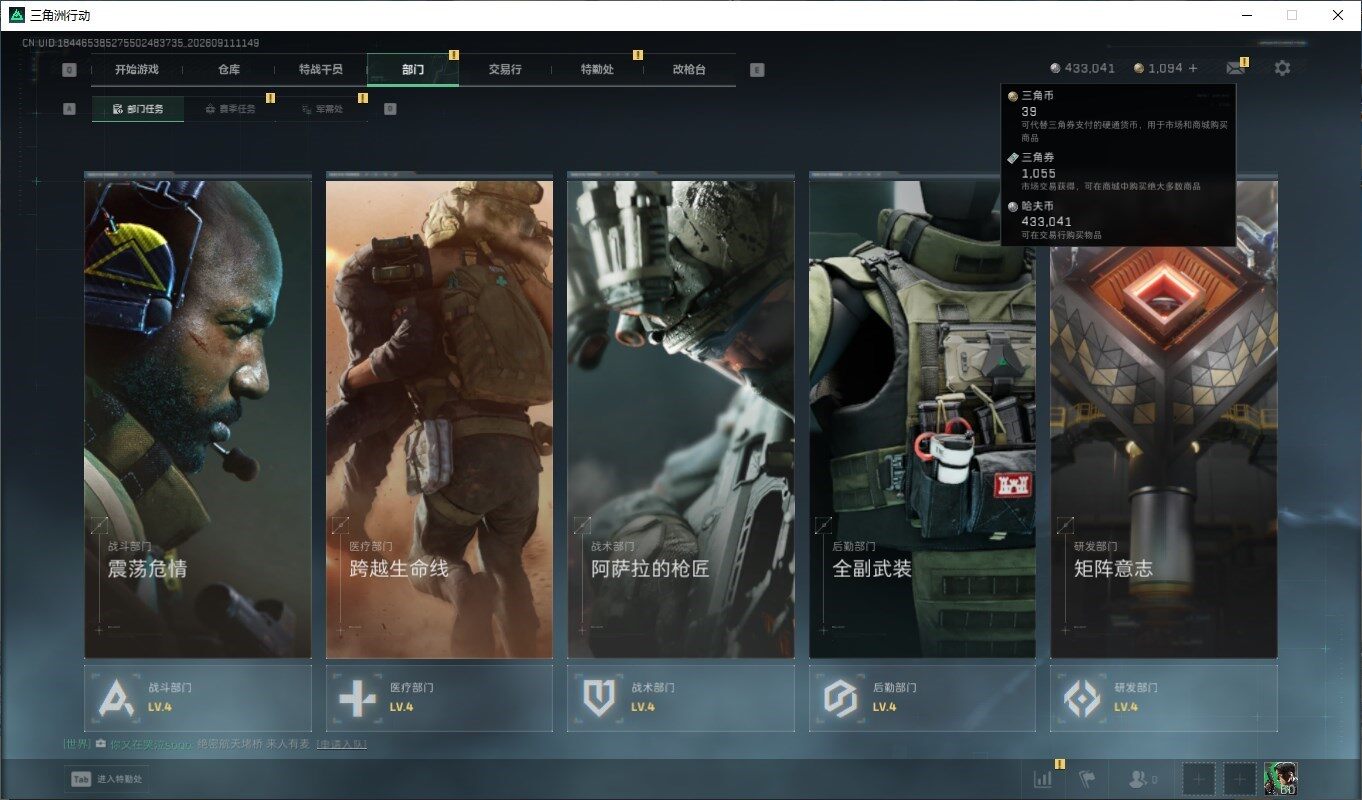Click the 三角币 amount 39
Screen dimensions: 1362x800
[1029, 111]
